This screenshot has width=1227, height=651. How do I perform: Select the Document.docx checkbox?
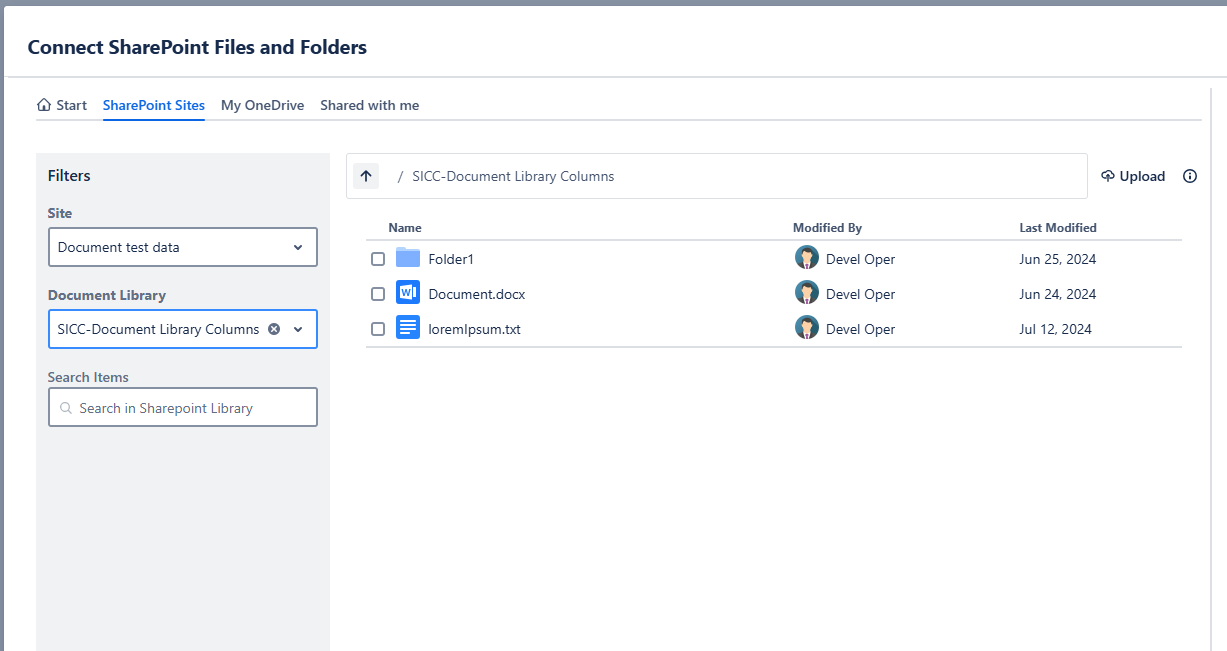[378, 294]
